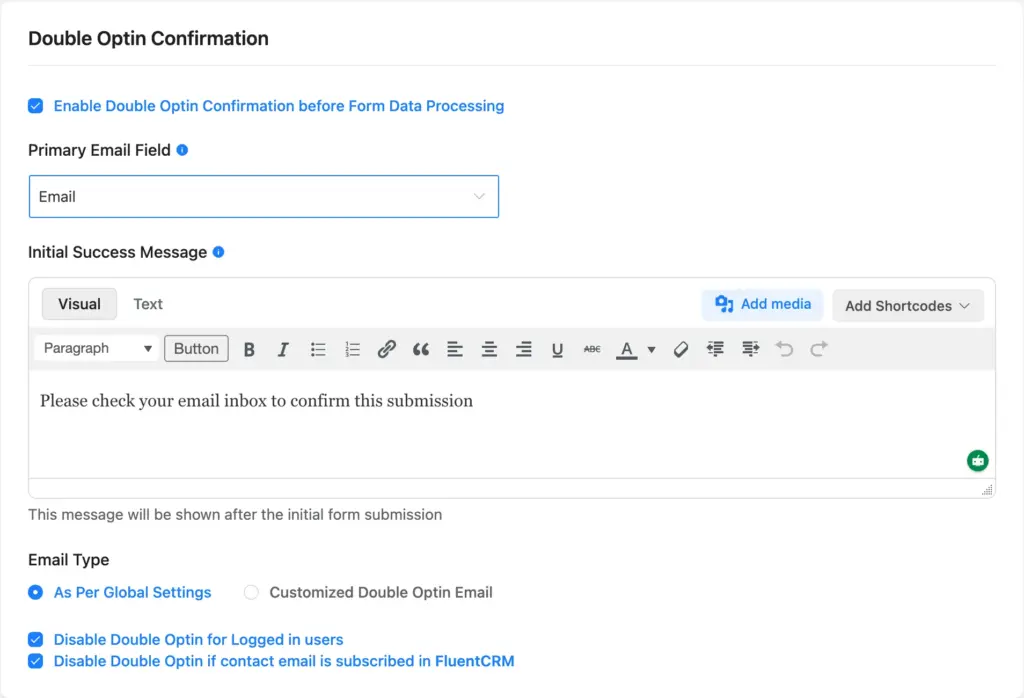Click the Add media button
1024x698 pixels.
pyautogui.click(x=762, y=305)
